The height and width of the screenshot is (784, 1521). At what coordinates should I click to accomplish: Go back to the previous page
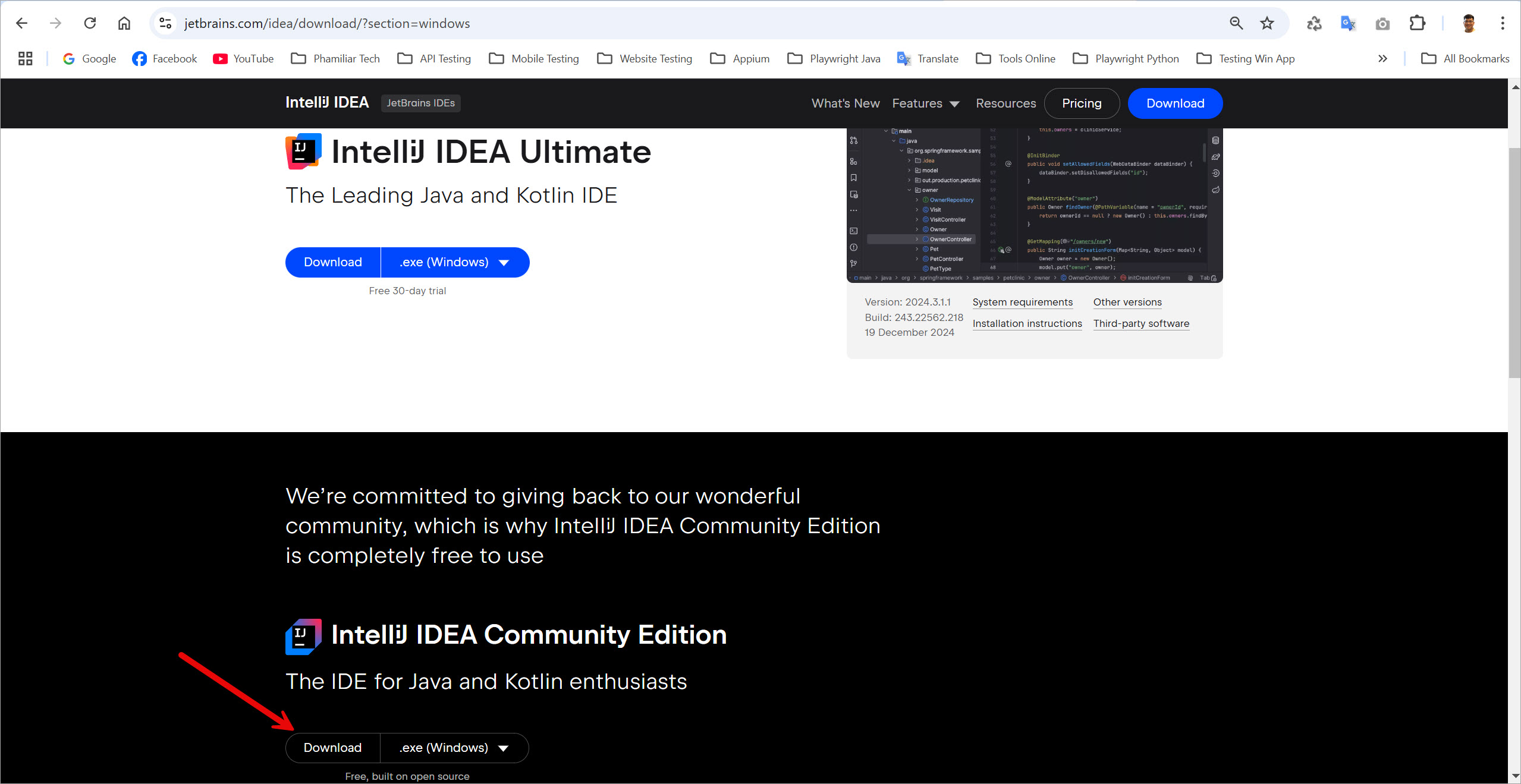click(22, 23)
